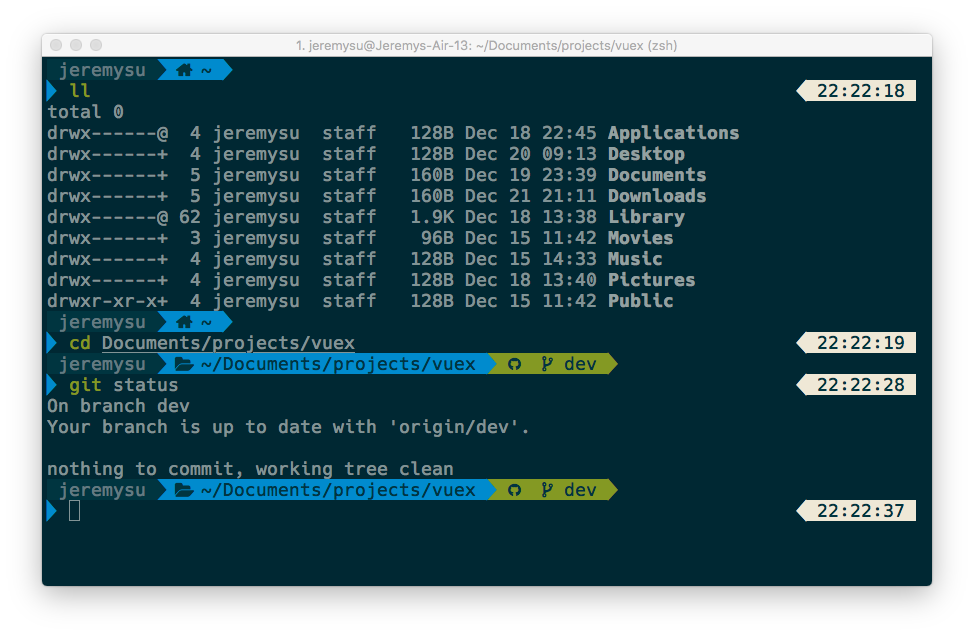Click the open folder icon before the vuex path
This screenshot has width=974, height=636.
click(x=185, y=364)
